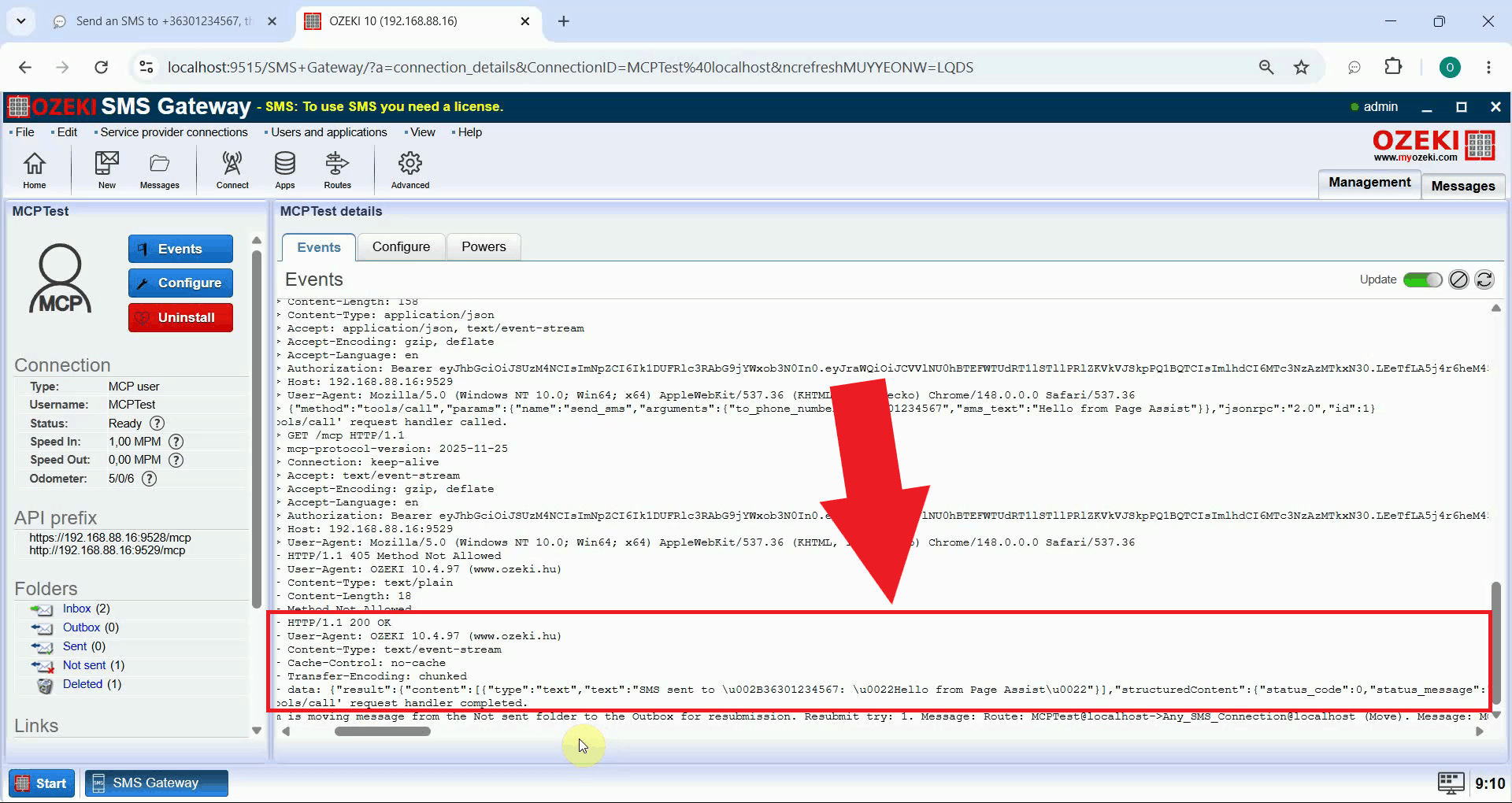Open the File menu
This screenshot has width=1512, height=803.
pyautogui.click(x=24, y=132)
